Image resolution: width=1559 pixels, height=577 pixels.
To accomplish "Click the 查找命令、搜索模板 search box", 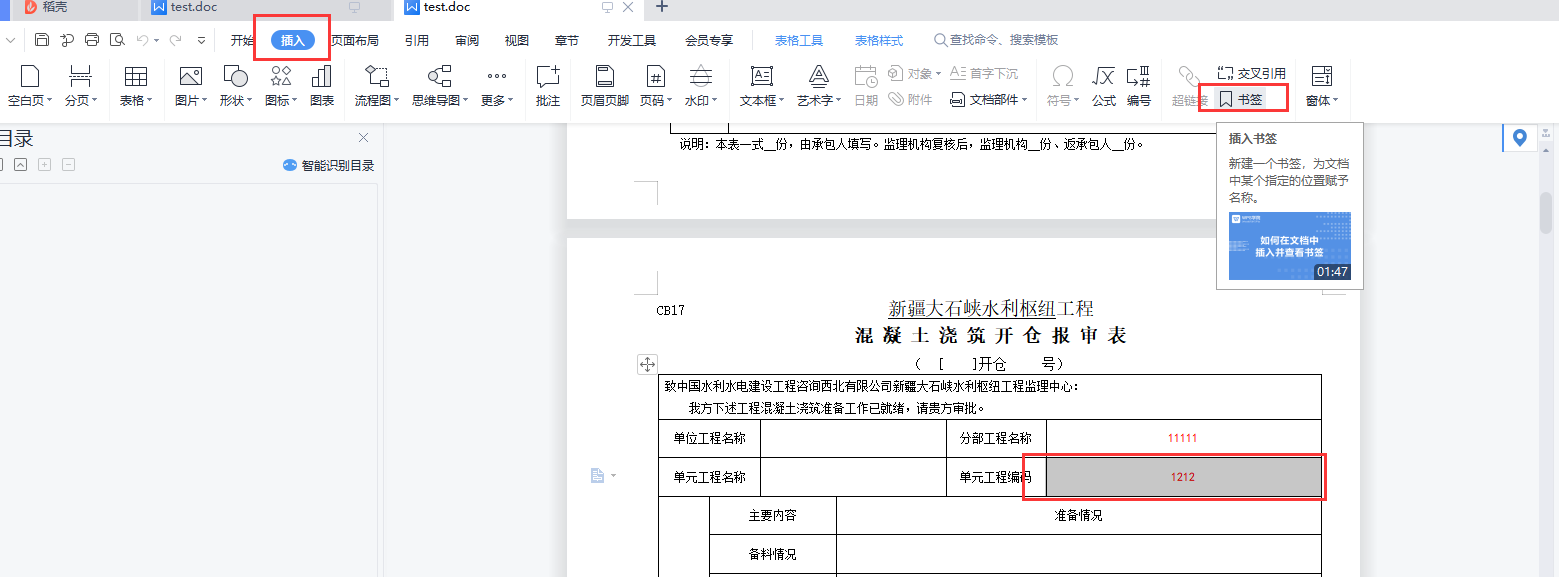I will pos(996,40).
